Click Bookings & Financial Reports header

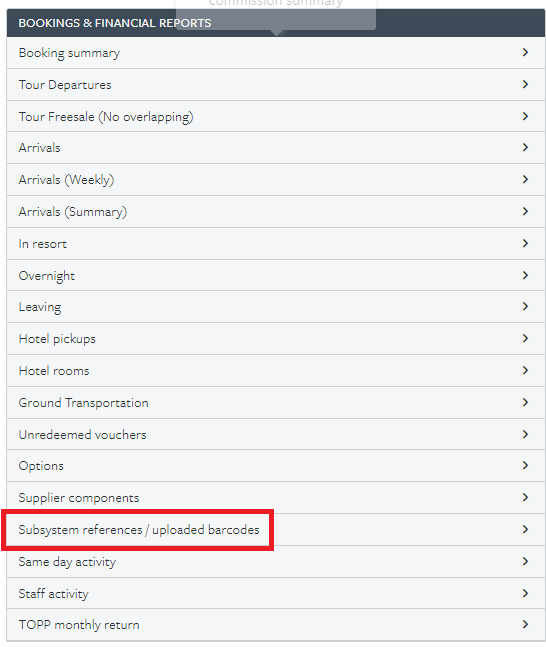[115, 23]
